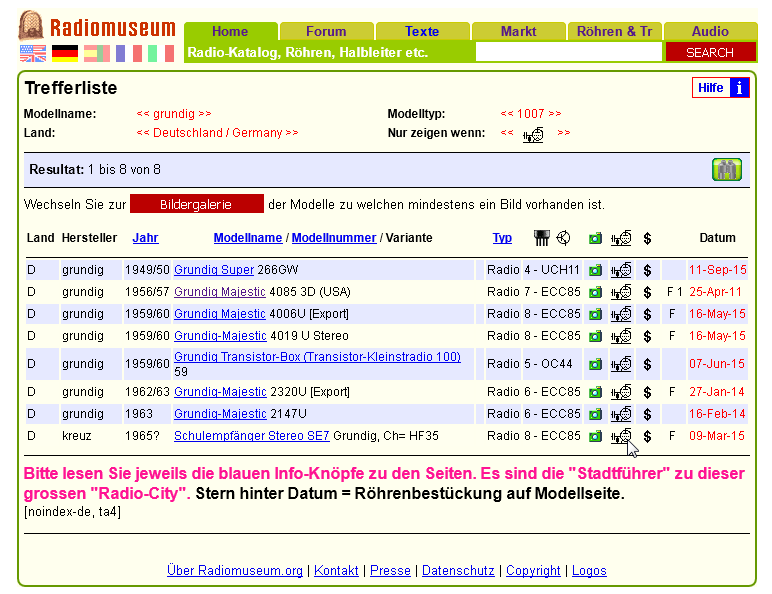Open the Presse footer link
The image size is (772, 594).
pos(390,570)
